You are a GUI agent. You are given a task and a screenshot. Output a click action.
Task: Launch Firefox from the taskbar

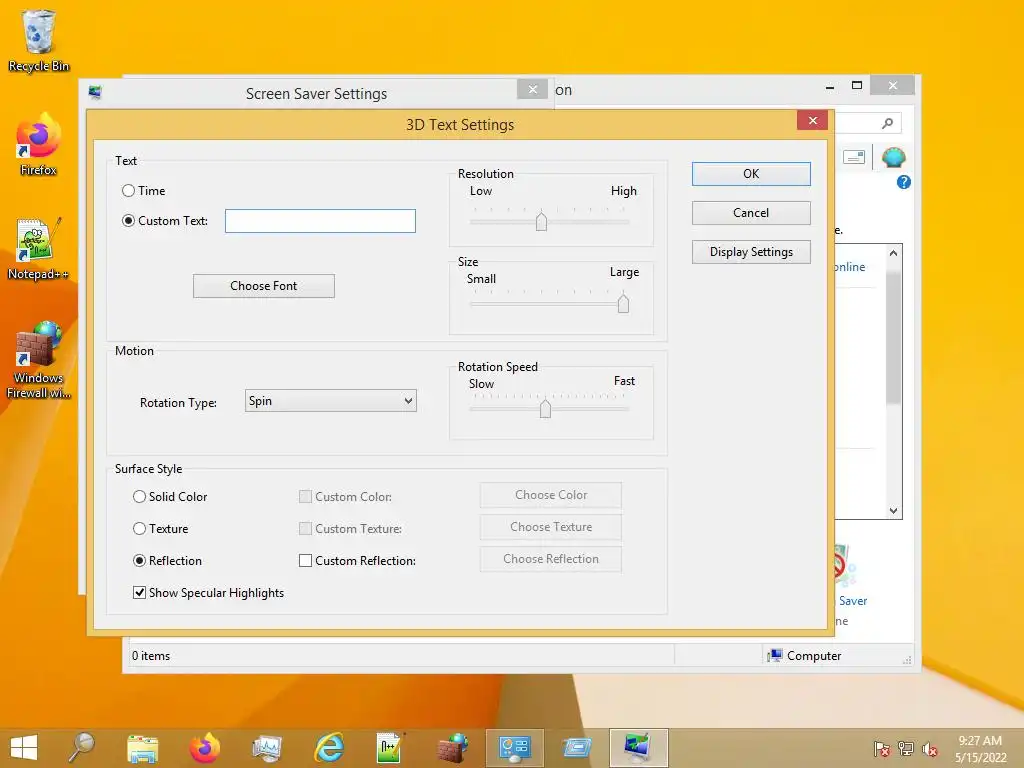click(204, 748)
